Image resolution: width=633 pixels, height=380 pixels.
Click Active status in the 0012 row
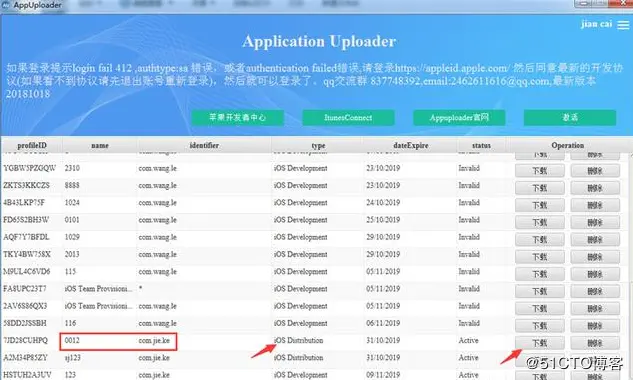point(468,340)
